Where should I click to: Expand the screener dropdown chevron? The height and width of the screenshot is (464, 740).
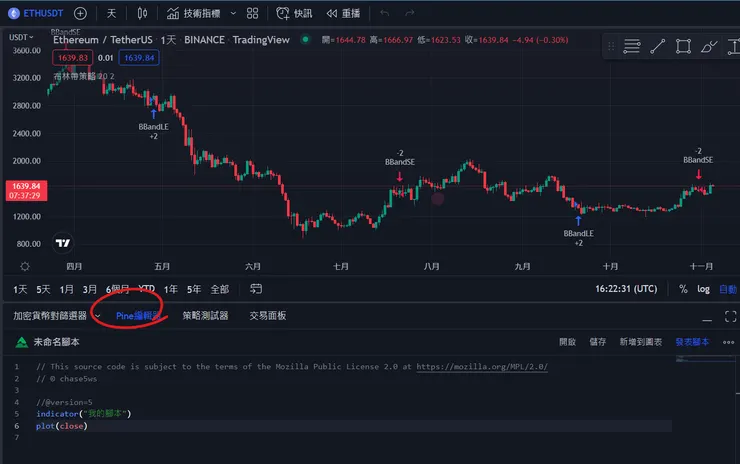98,316
